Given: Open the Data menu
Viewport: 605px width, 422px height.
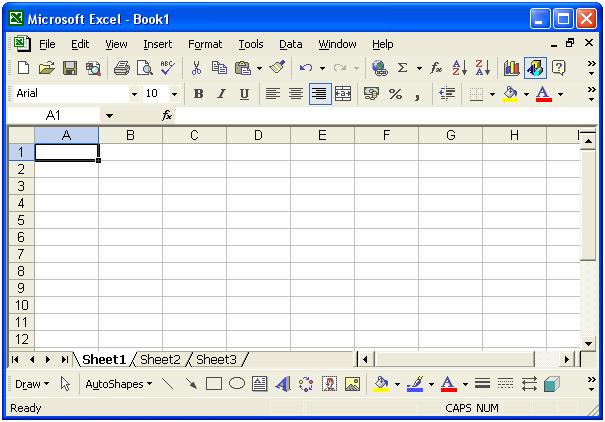Looking at the screenshot, I should [291, 44].
